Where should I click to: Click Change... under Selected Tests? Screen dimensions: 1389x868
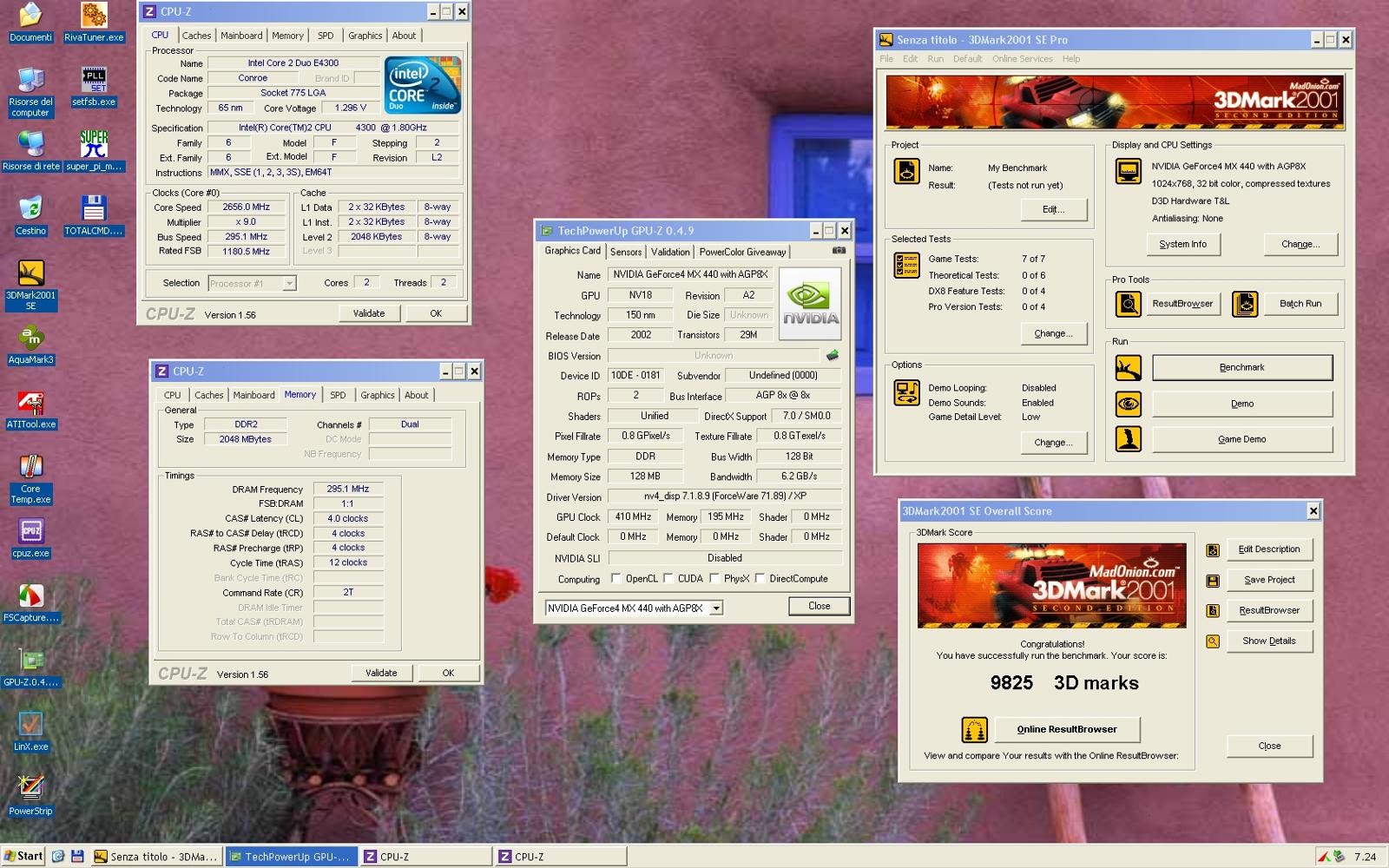1053,333
